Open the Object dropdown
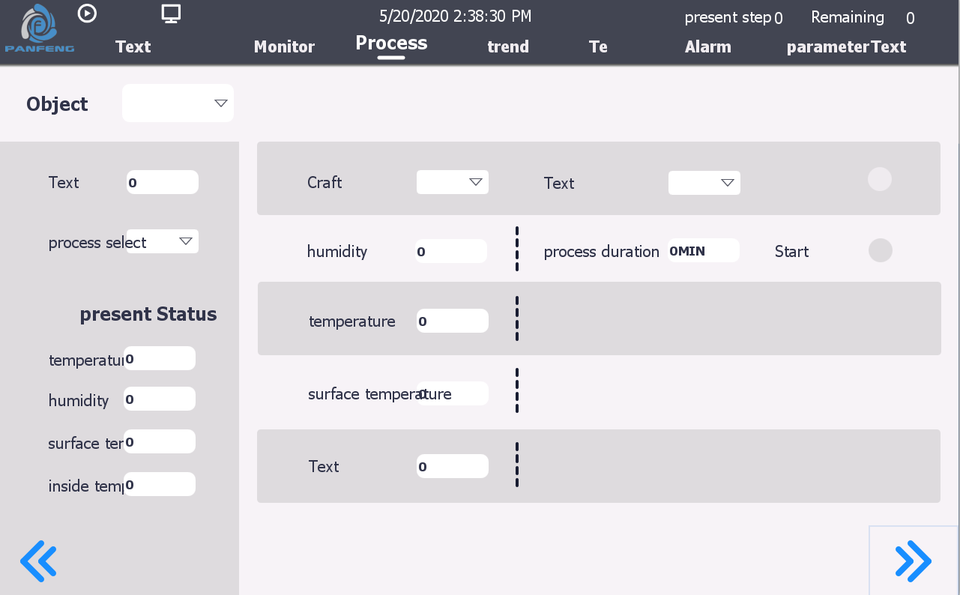The image size is (960, 595). (x=178, y=103)
